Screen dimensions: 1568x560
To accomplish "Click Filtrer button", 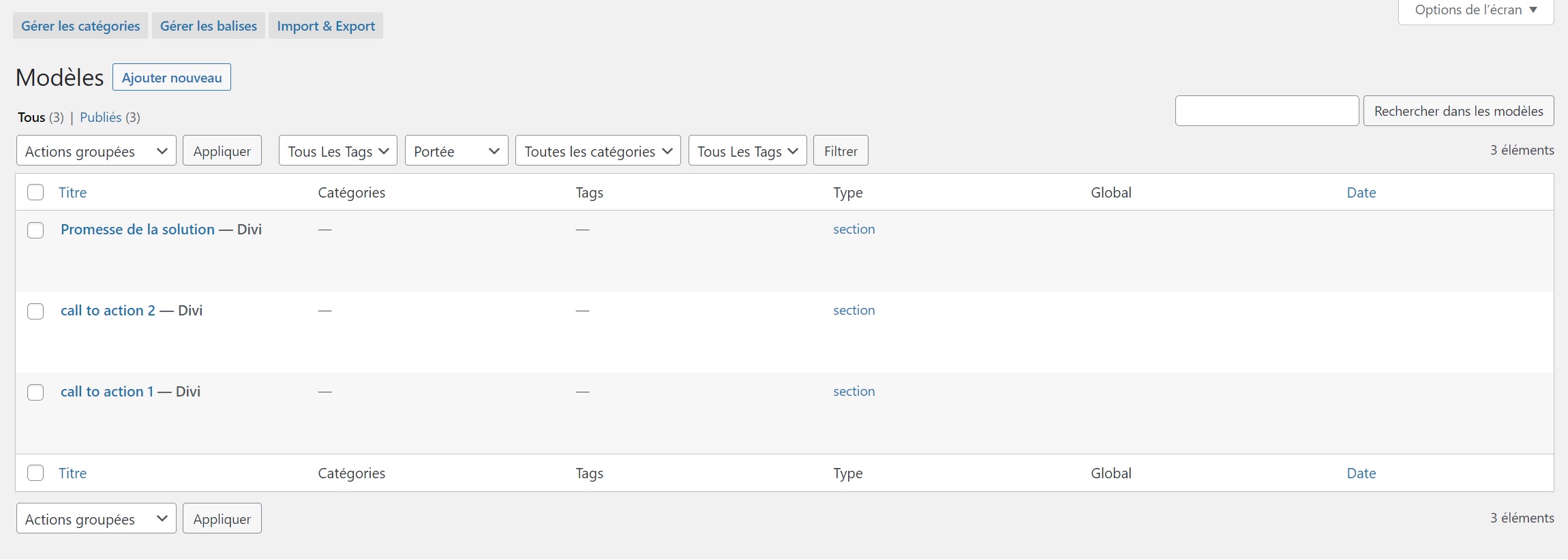I will pos(841,151).
